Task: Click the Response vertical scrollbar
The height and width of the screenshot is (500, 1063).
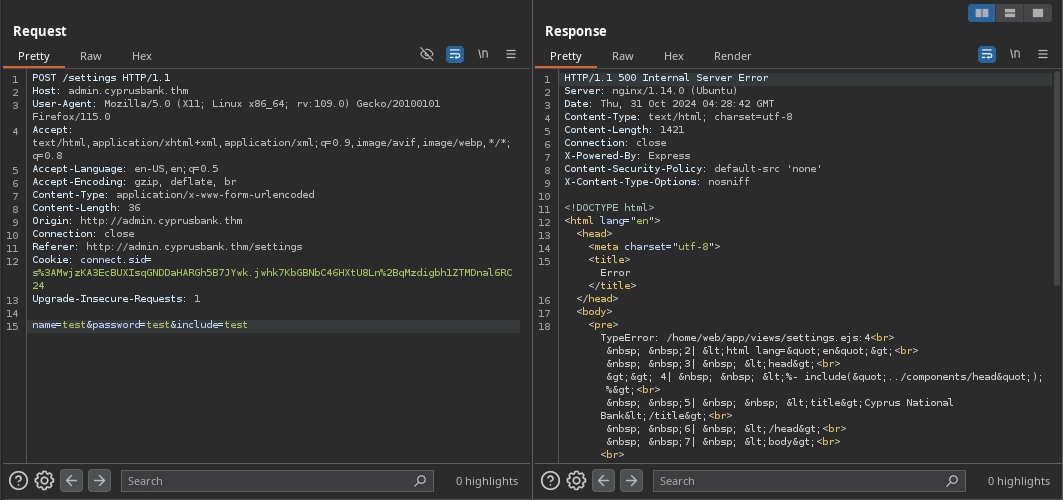Action: (1055, 180)
